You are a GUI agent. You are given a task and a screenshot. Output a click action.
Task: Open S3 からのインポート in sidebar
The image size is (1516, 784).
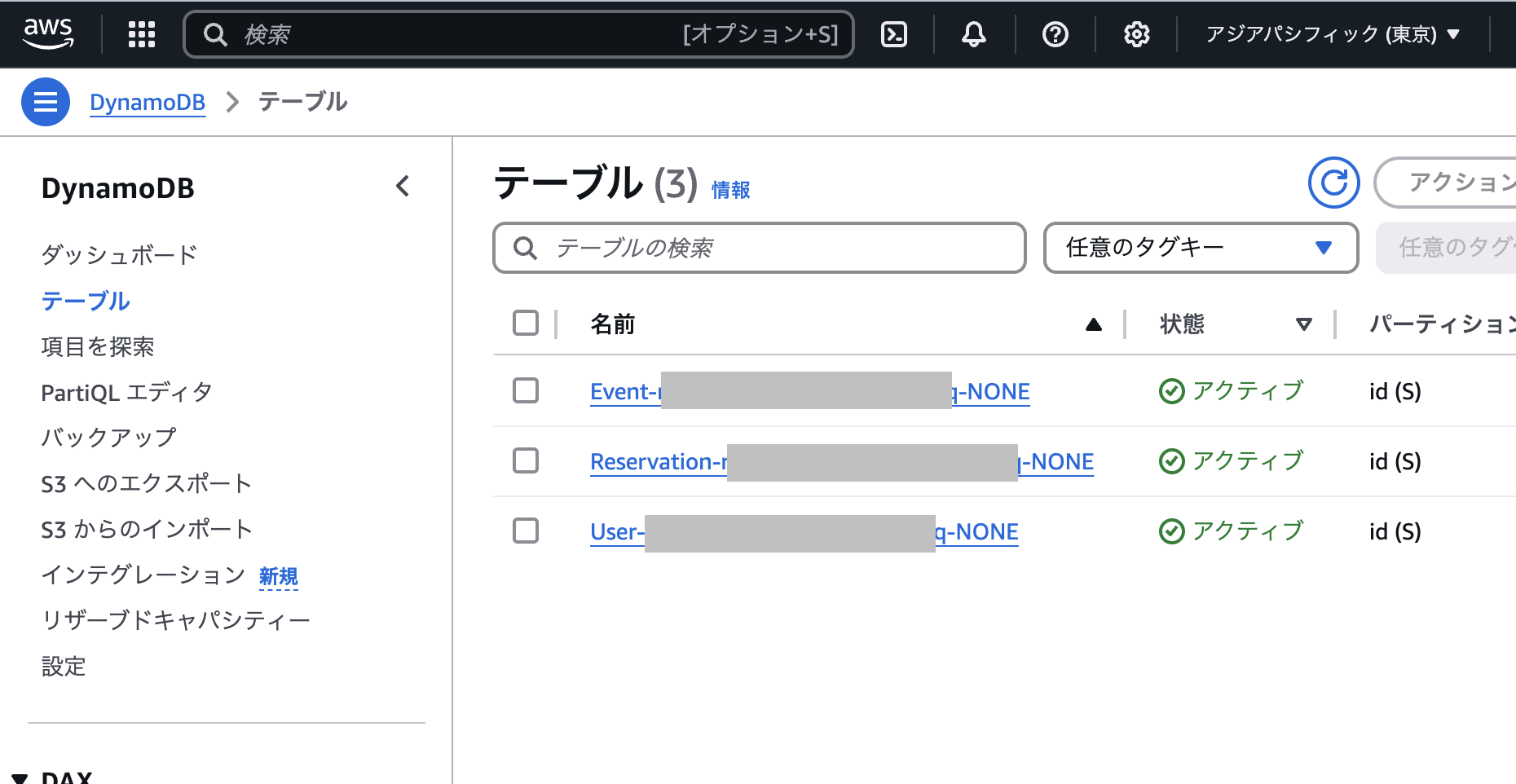pos(147,529)
